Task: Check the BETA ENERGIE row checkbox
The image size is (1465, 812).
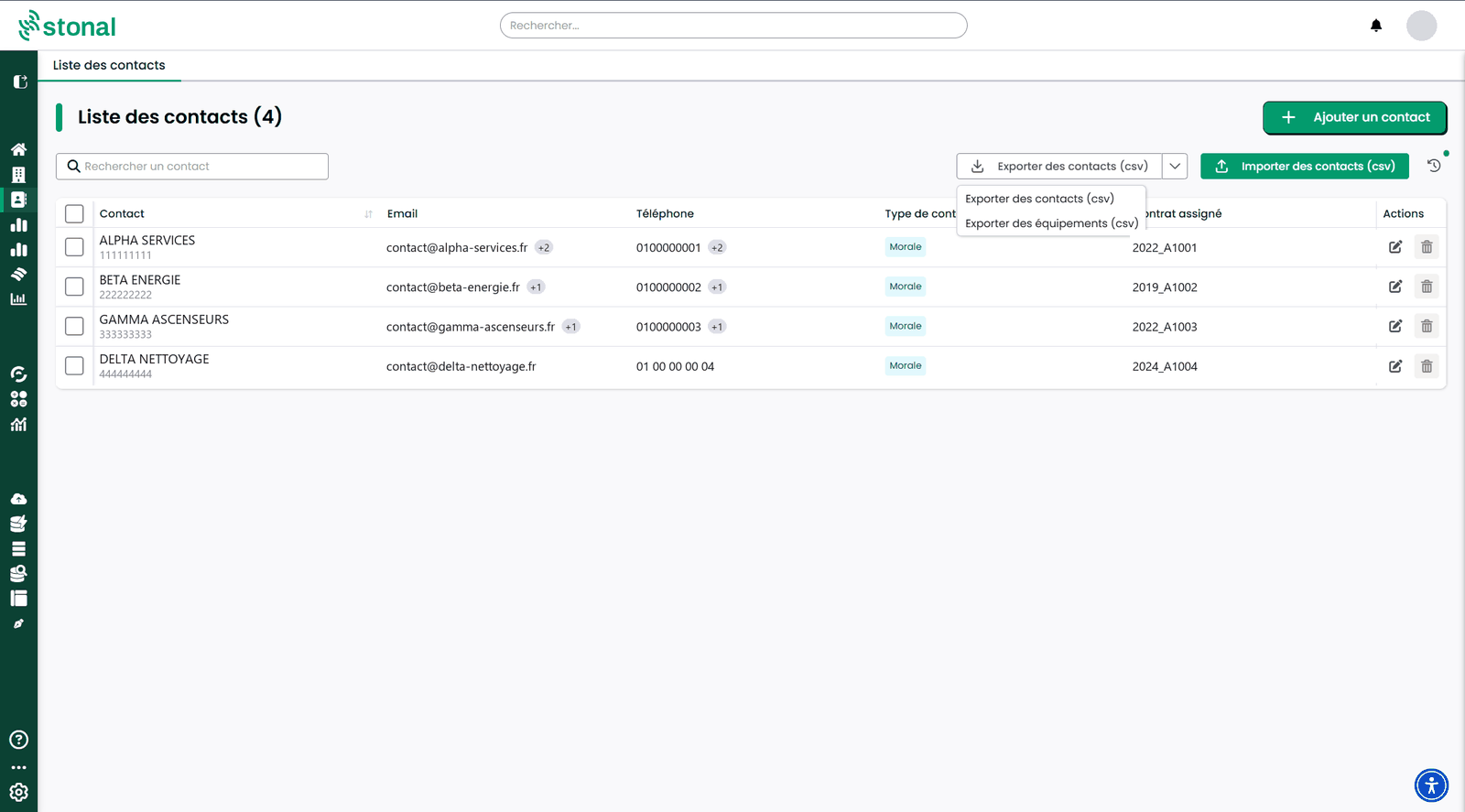Action: [x=74, y=287]
